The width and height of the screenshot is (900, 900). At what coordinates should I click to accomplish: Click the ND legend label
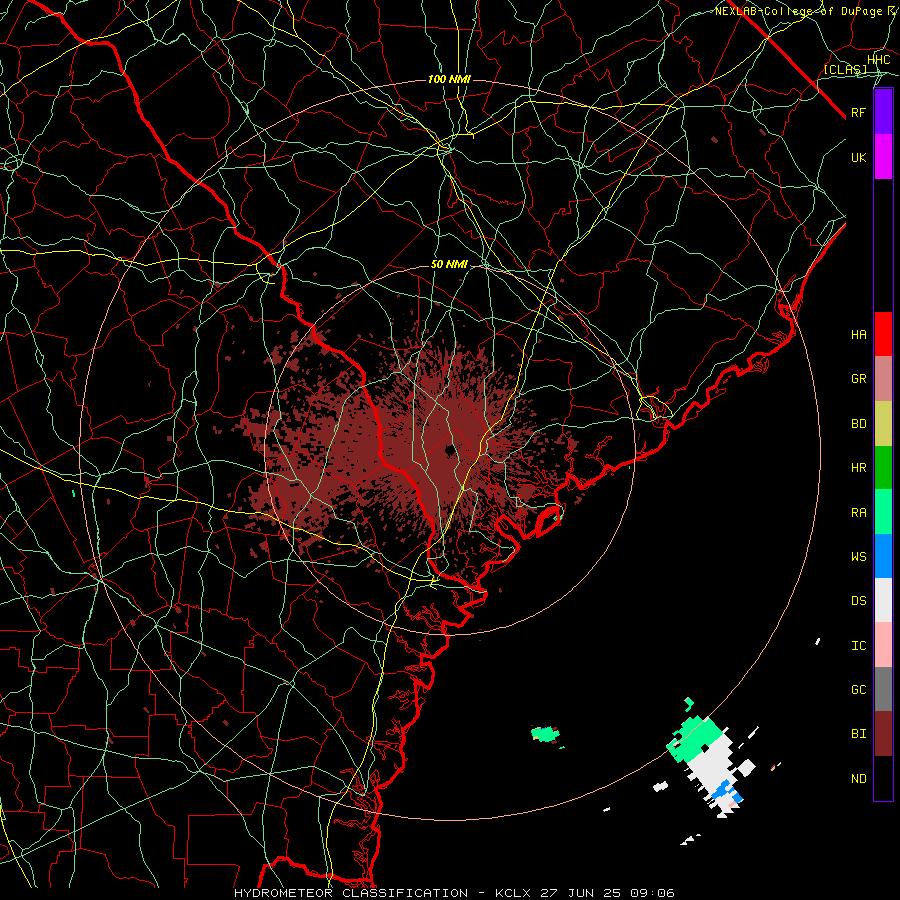pyautogui.click(x=859, y=779)
